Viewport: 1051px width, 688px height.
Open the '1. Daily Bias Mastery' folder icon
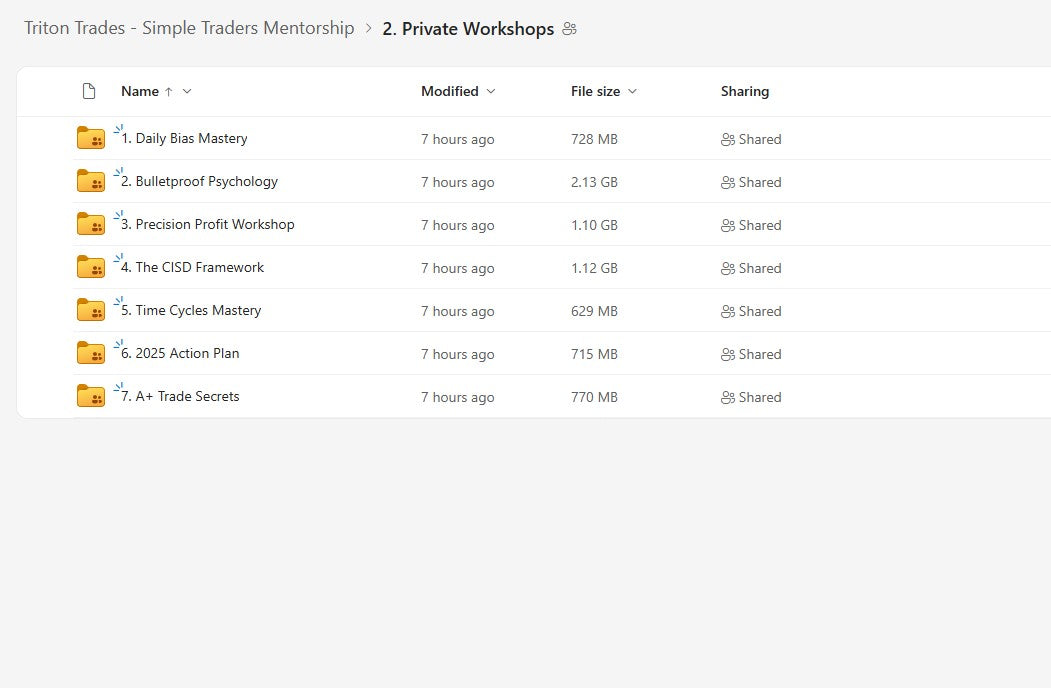(91, 138)
